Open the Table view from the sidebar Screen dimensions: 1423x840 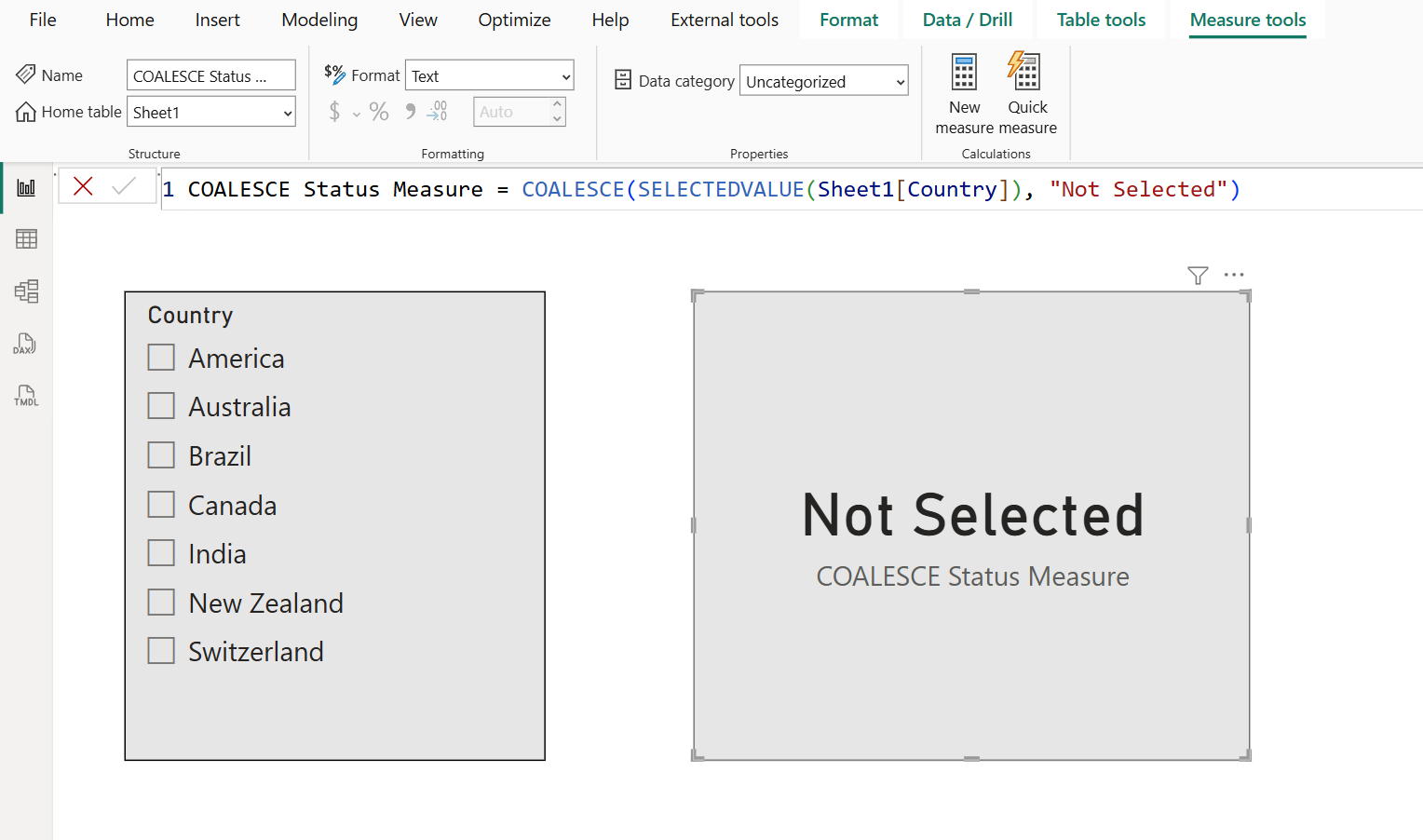point(25,238)
